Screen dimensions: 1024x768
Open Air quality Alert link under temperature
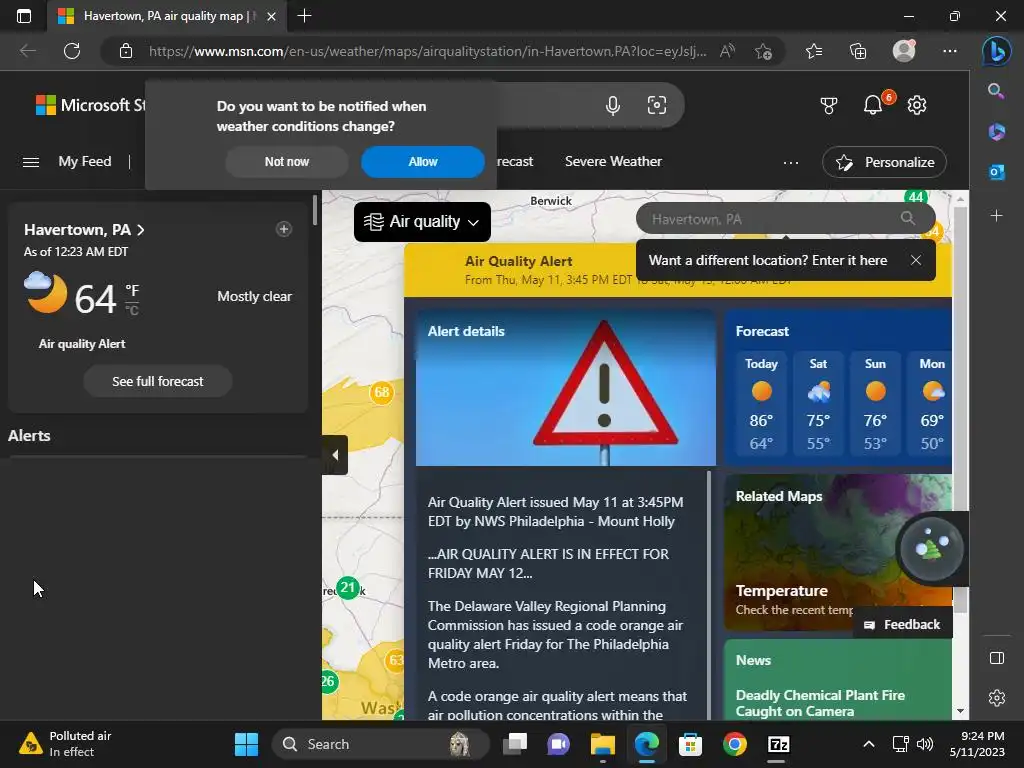click(82, 344)
